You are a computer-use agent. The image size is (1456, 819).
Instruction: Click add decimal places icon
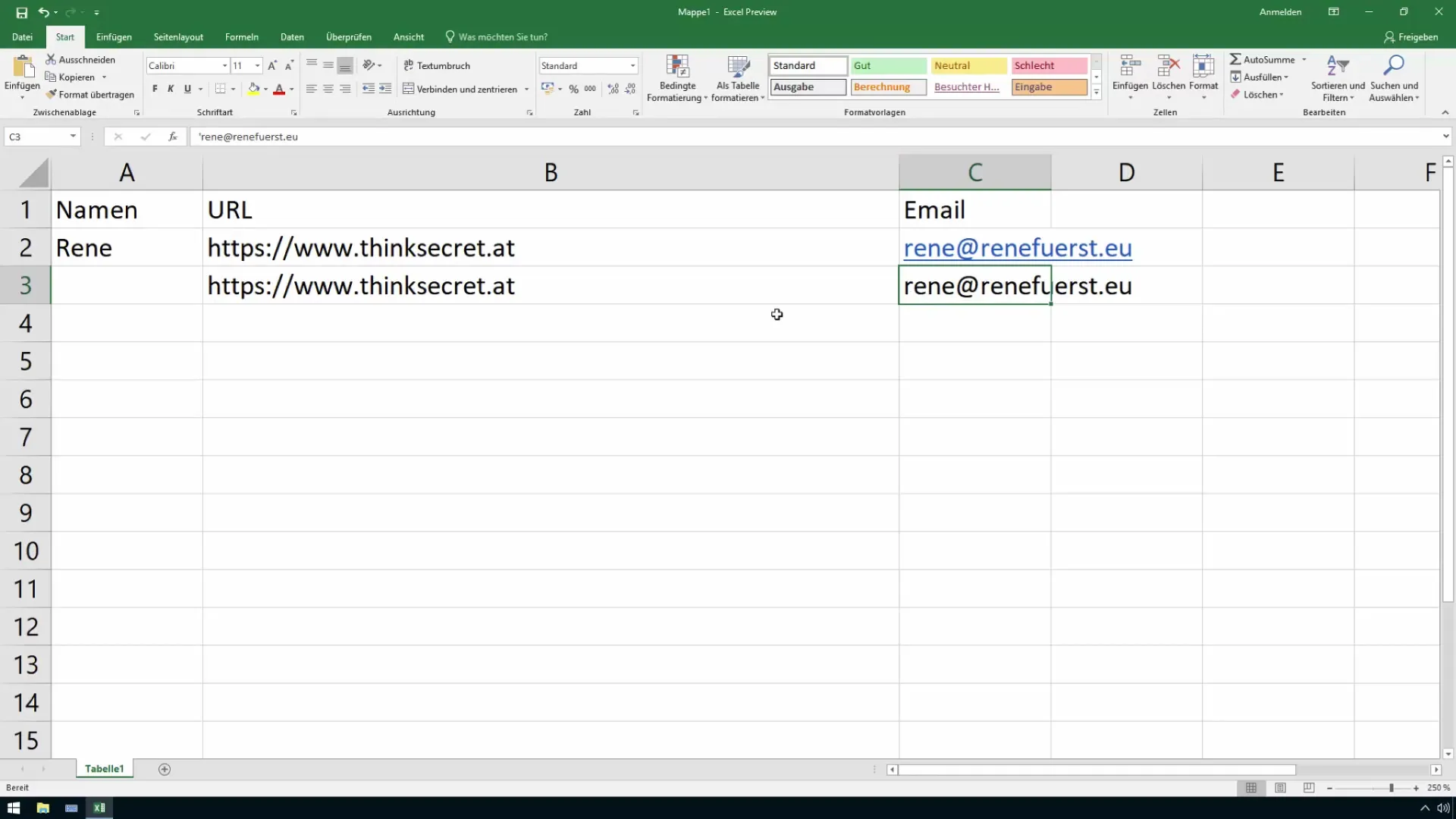[x=613, y=89]
